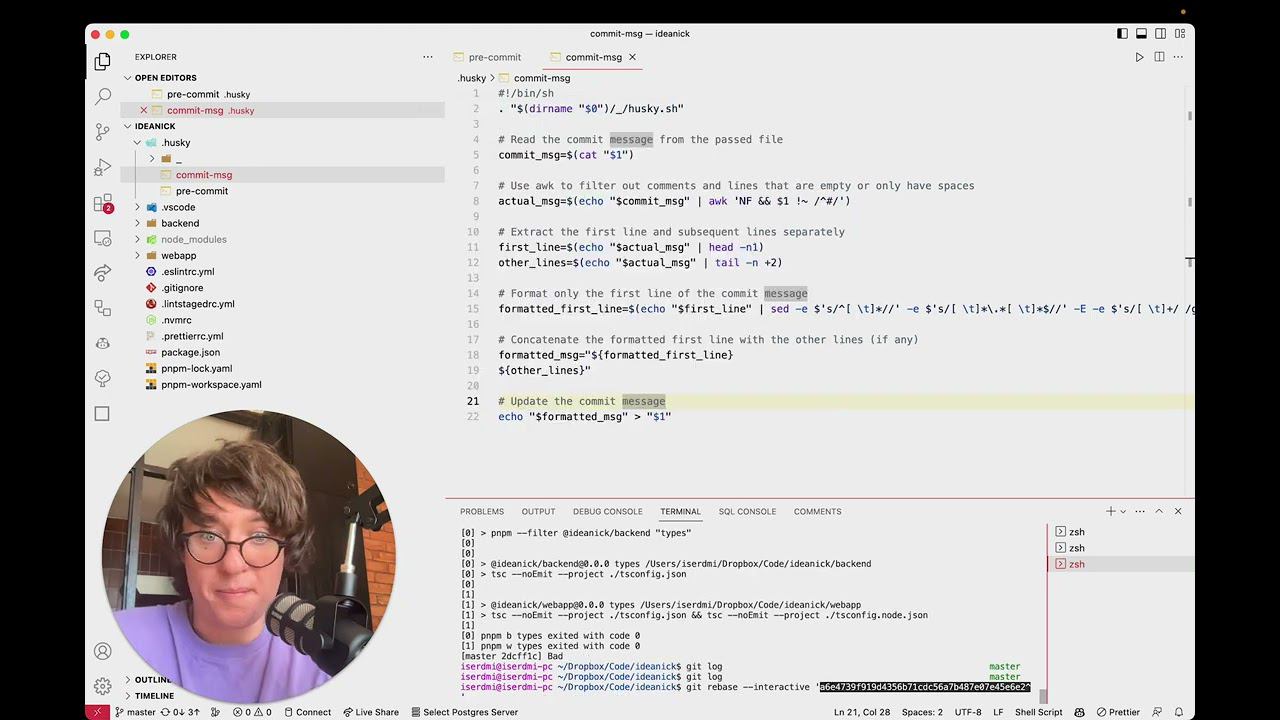Click Select Postgres Server status item
Image resolution: width=1280 pixels, height=720 pixels.
point(463,712)
